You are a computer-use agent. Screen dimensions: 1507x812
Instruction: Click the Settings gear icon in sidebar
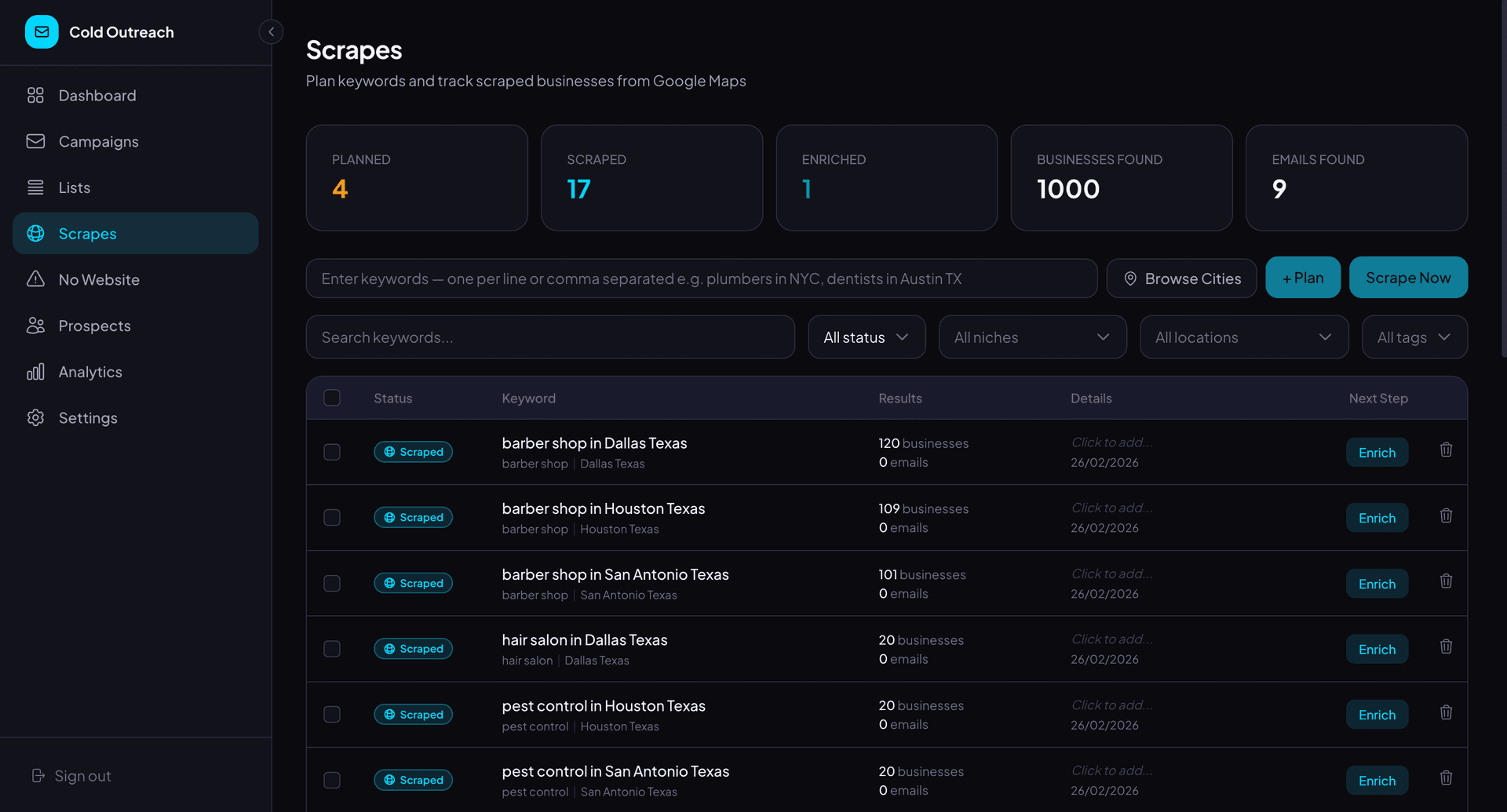35,418
